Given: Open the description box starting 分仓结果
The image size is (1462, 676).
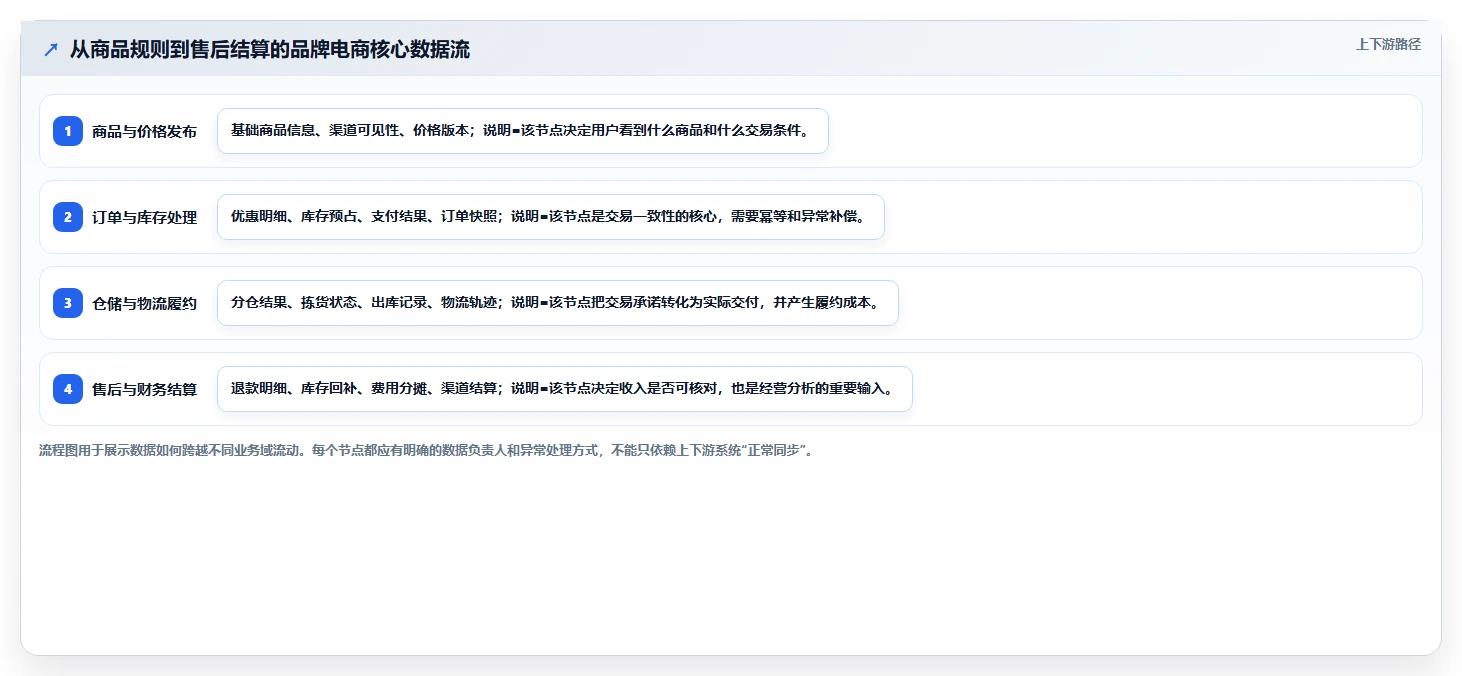Looking at the screenshot, I should (x=558, y=303).
